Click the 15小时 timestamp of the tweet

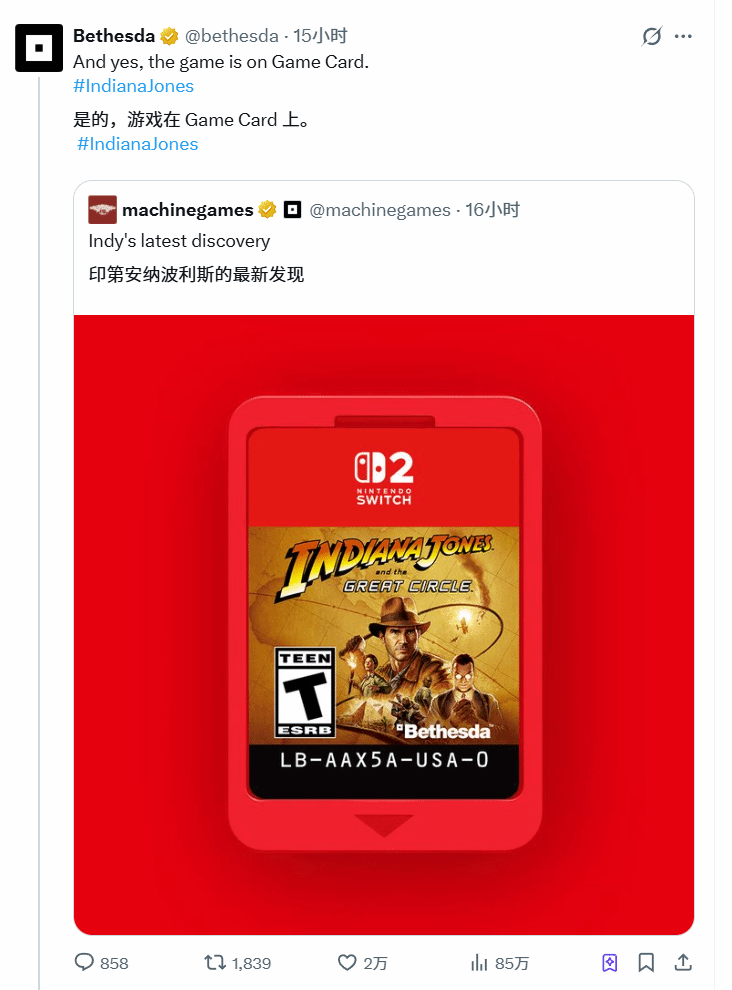[320, 36]
